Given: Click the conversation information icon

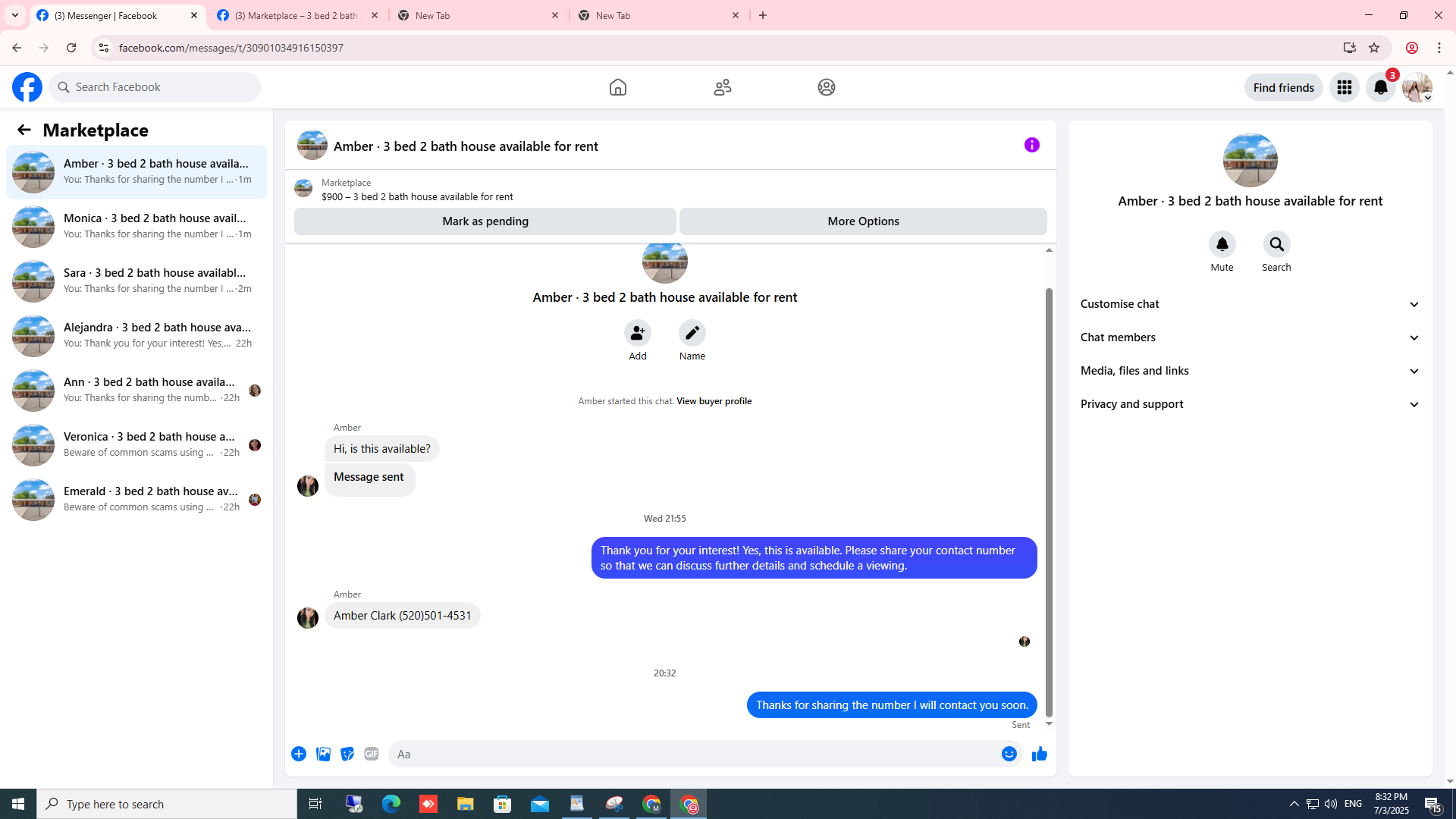Looking at the screenshot, I should click(1031, 145).
